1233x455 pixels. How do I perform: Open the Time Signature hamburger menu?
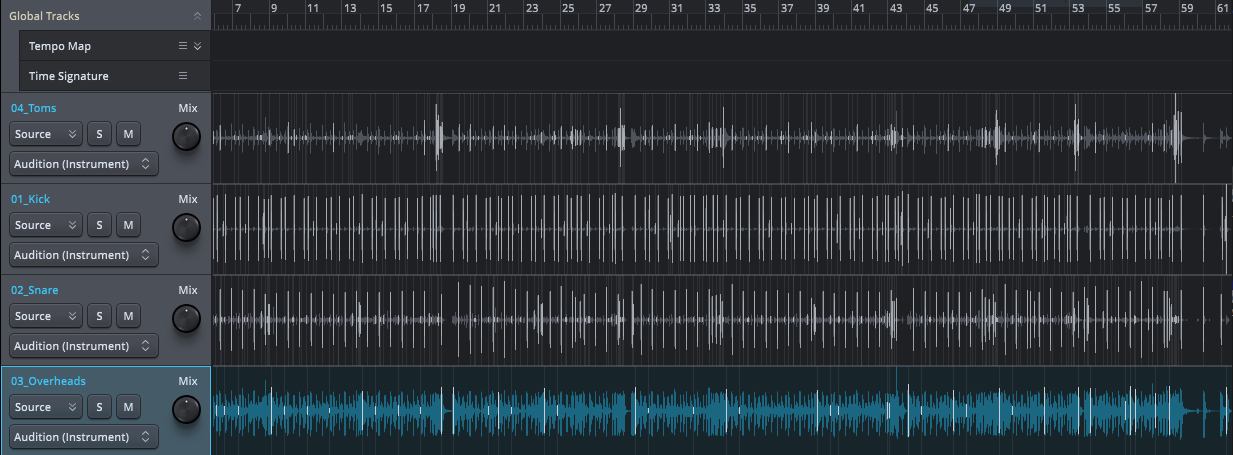click(x=182, y=76)
